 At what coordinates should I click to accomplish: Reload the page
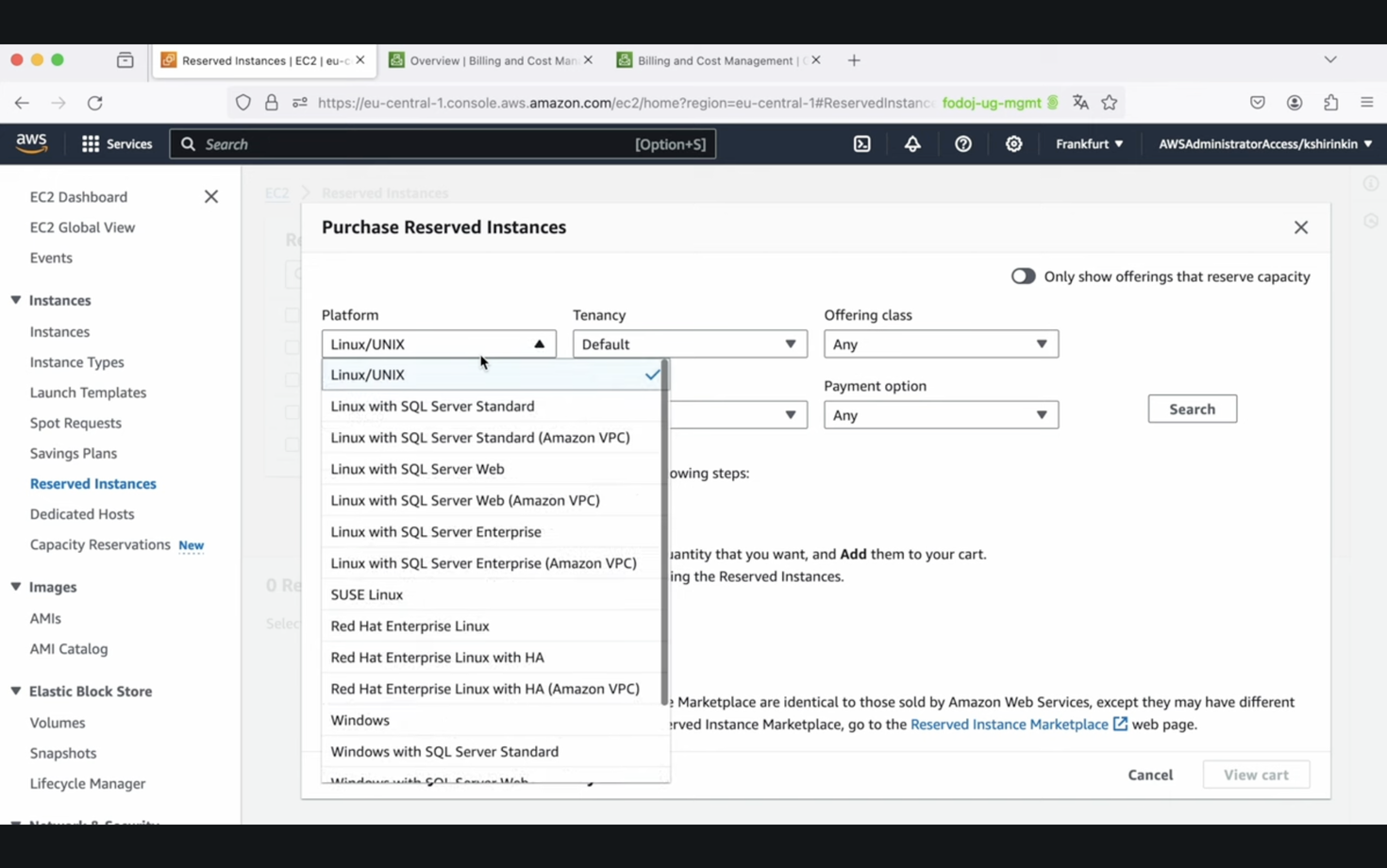click(95, 103)
